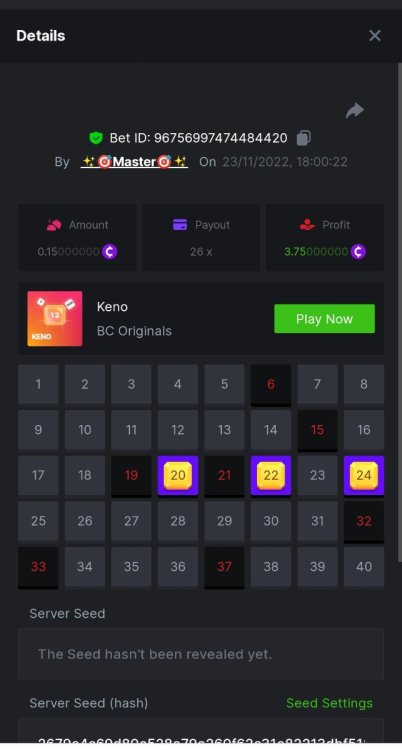Click the Amount currency coin icon
Screen dimensions: 402x750
[110, 252]
